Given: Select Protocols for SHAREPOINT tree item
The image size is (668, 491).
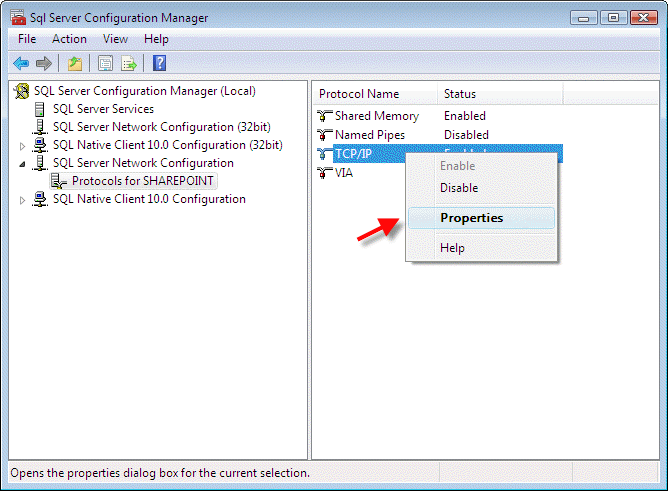Looking at the screenshot, I should [x=143, y=181].
